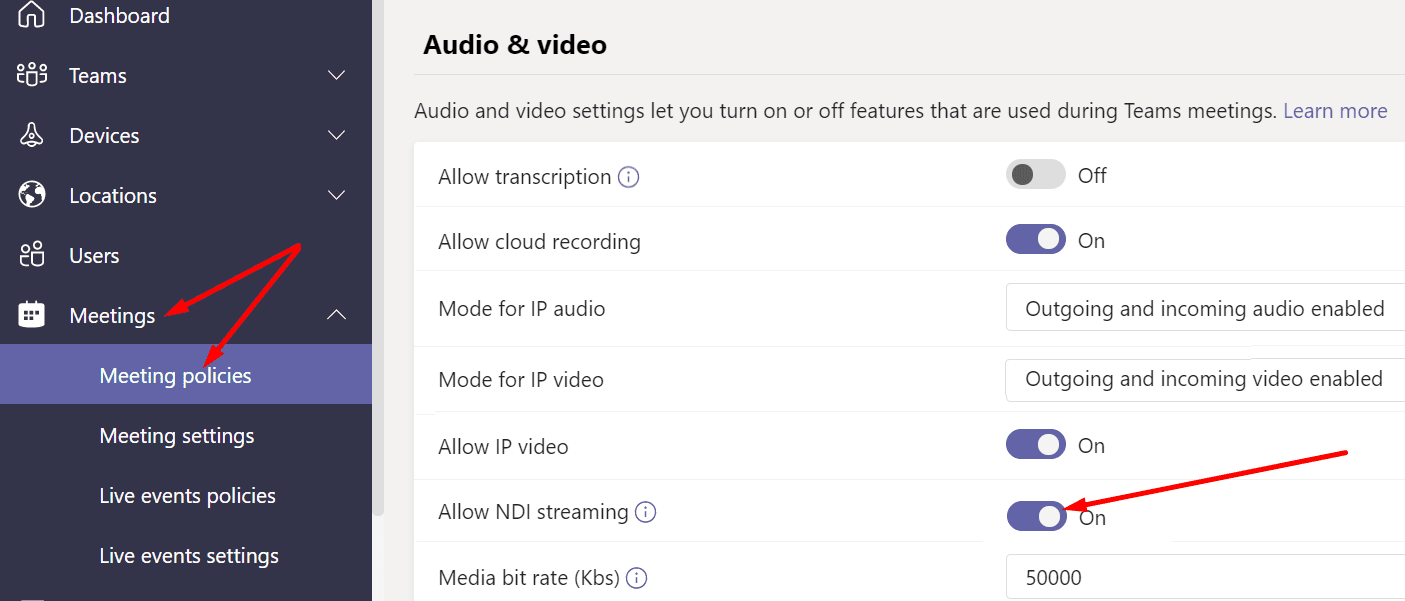Turn off Allow cloud recording toggle
1405x601 pixels.
[1035, 240]
